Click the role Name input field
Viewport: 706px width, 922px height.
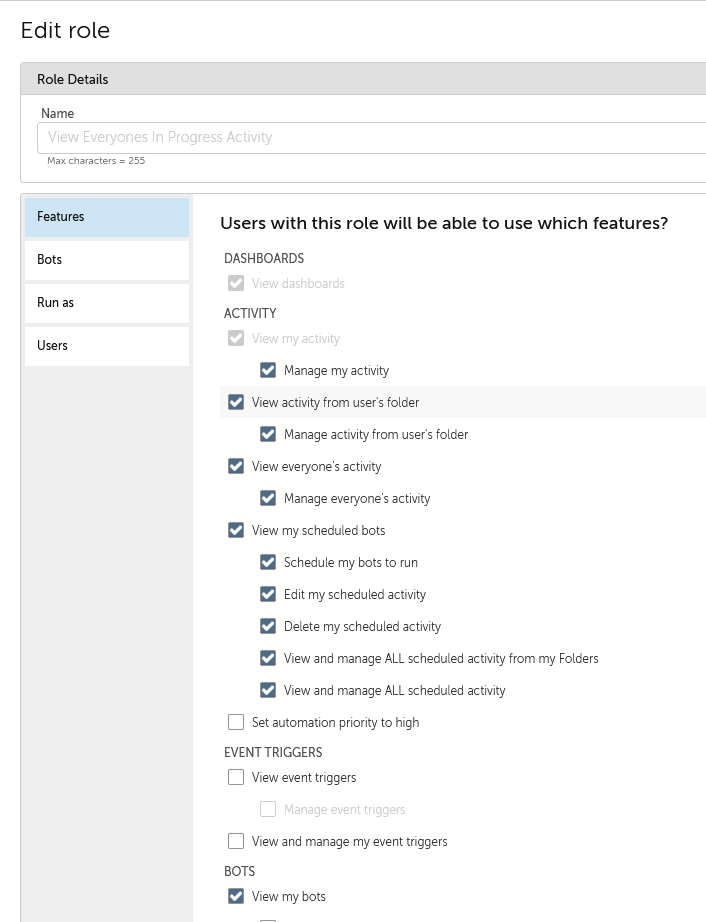click(x=372, y=138)
